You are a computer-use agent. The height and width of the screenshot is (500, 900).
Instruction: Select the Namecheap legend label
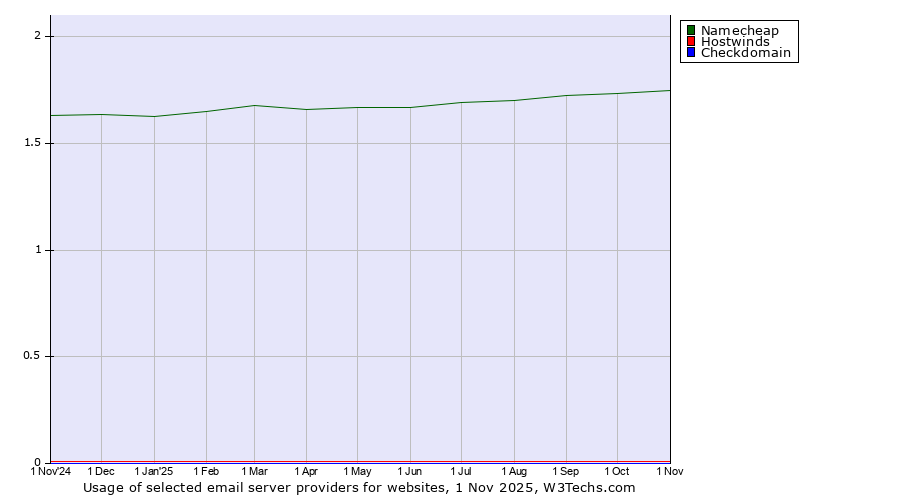739,31
